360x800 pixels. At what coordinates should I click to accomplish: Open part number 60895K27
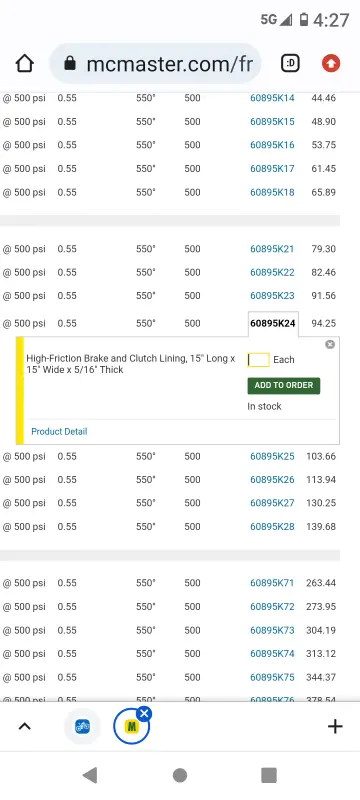272,503
